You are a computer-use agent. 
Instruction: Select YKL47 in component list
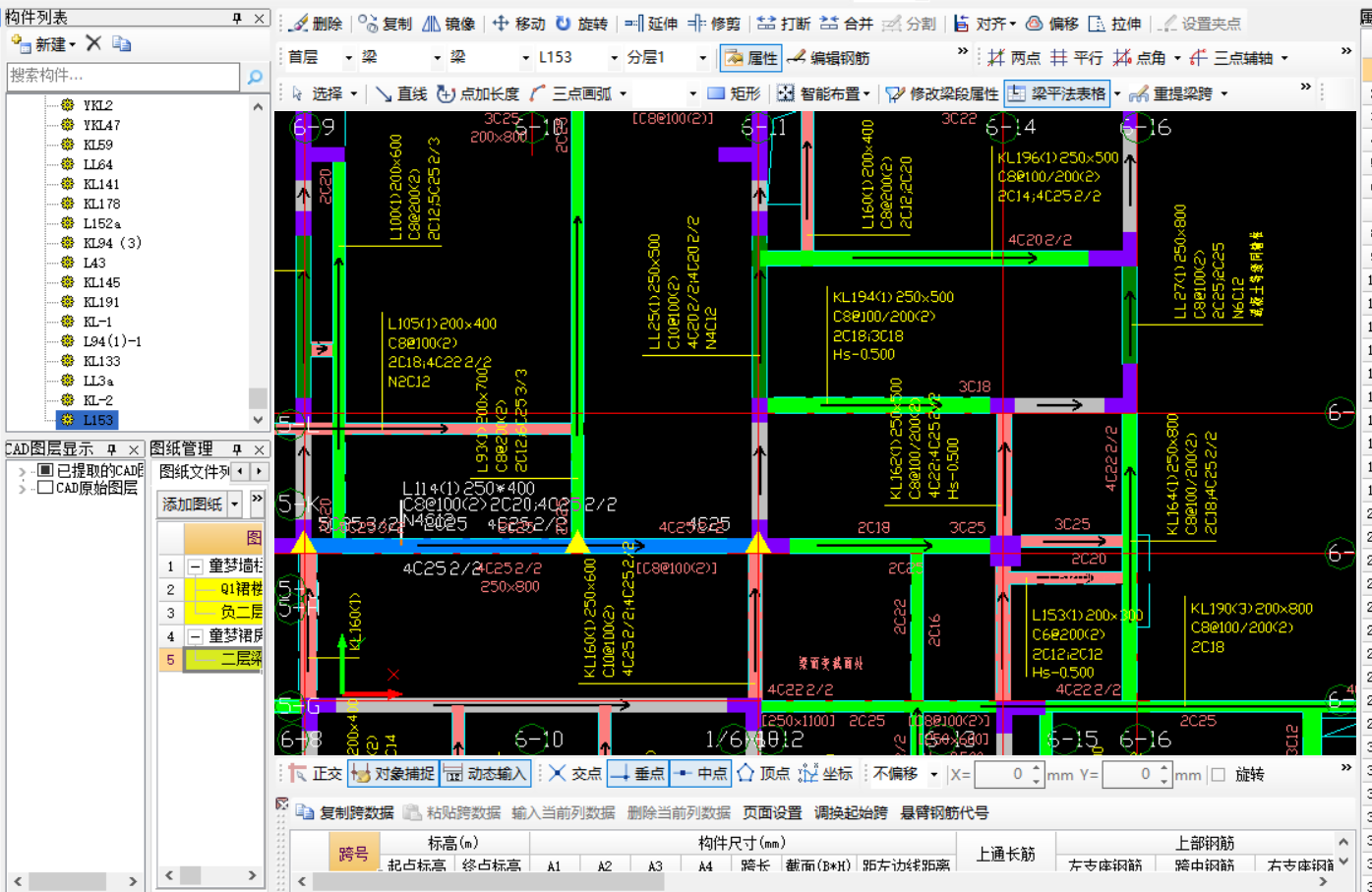[101, 125]
